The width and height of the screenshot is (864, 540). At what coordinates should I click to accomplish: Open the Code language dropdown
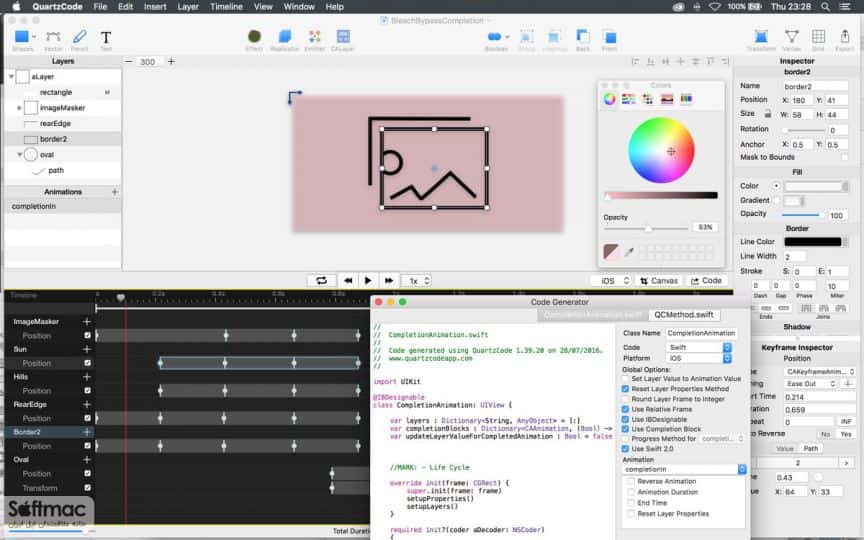(698, 347)
